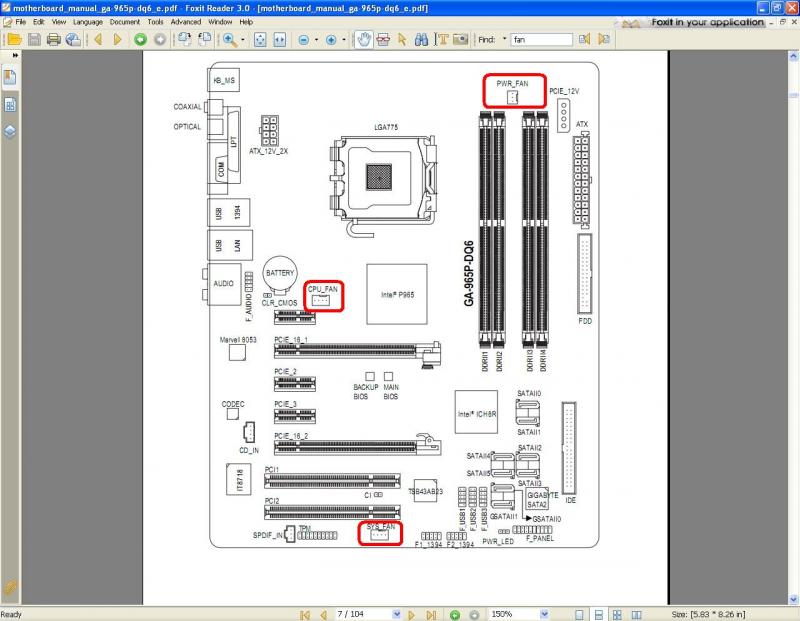Open the Layers panel in sidebar
This screenshot has height=621, width=800.
point(10,131)
